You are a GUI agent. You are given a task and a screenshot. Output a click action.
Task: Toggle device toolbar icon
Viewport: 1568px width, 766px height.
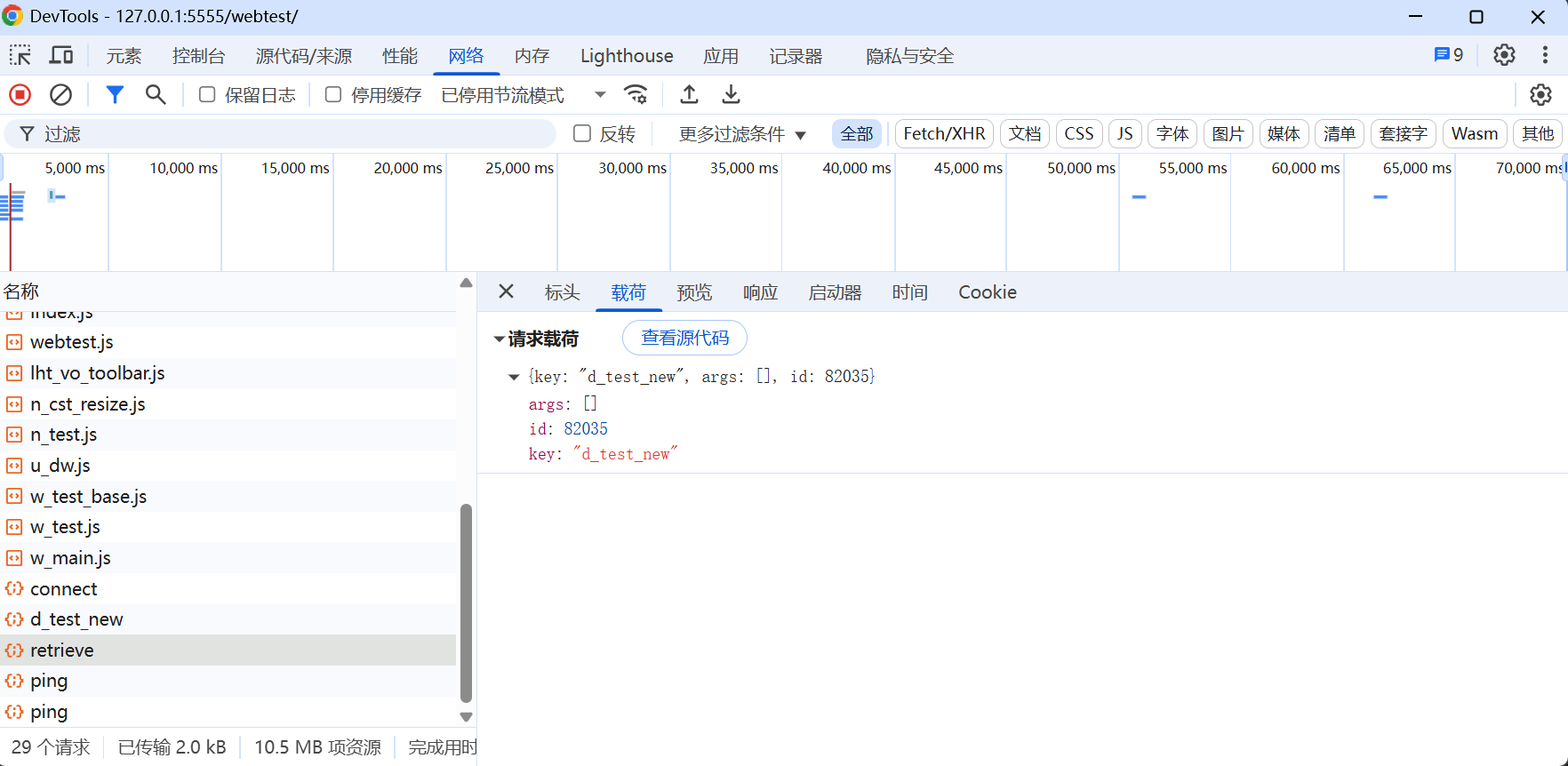pos(60,56)
